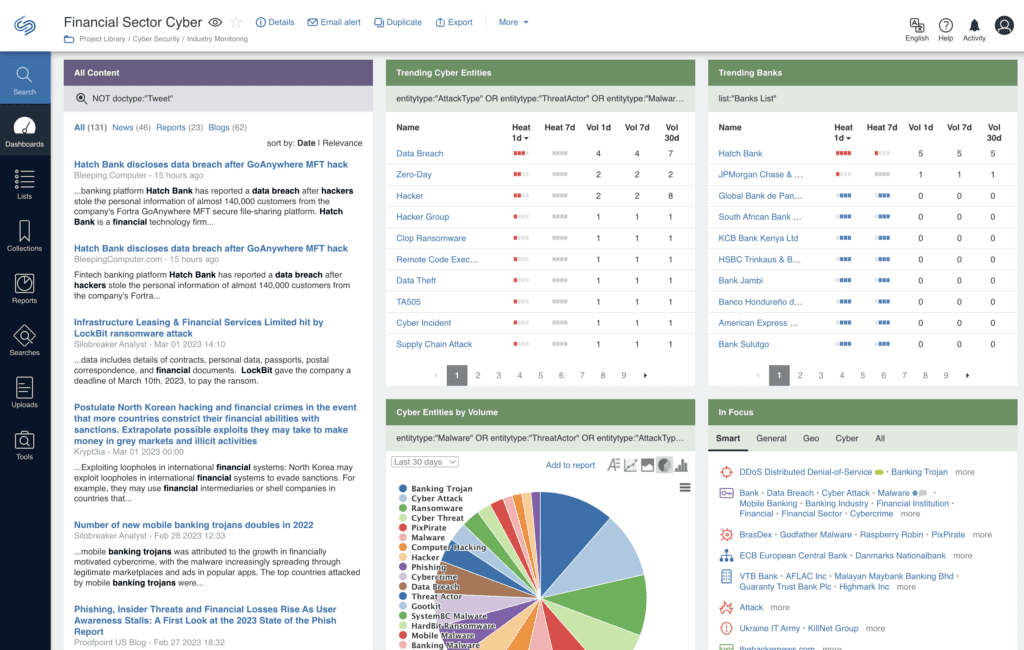
Task: Toggle Banking Trojan legend series
Action: 436,489
